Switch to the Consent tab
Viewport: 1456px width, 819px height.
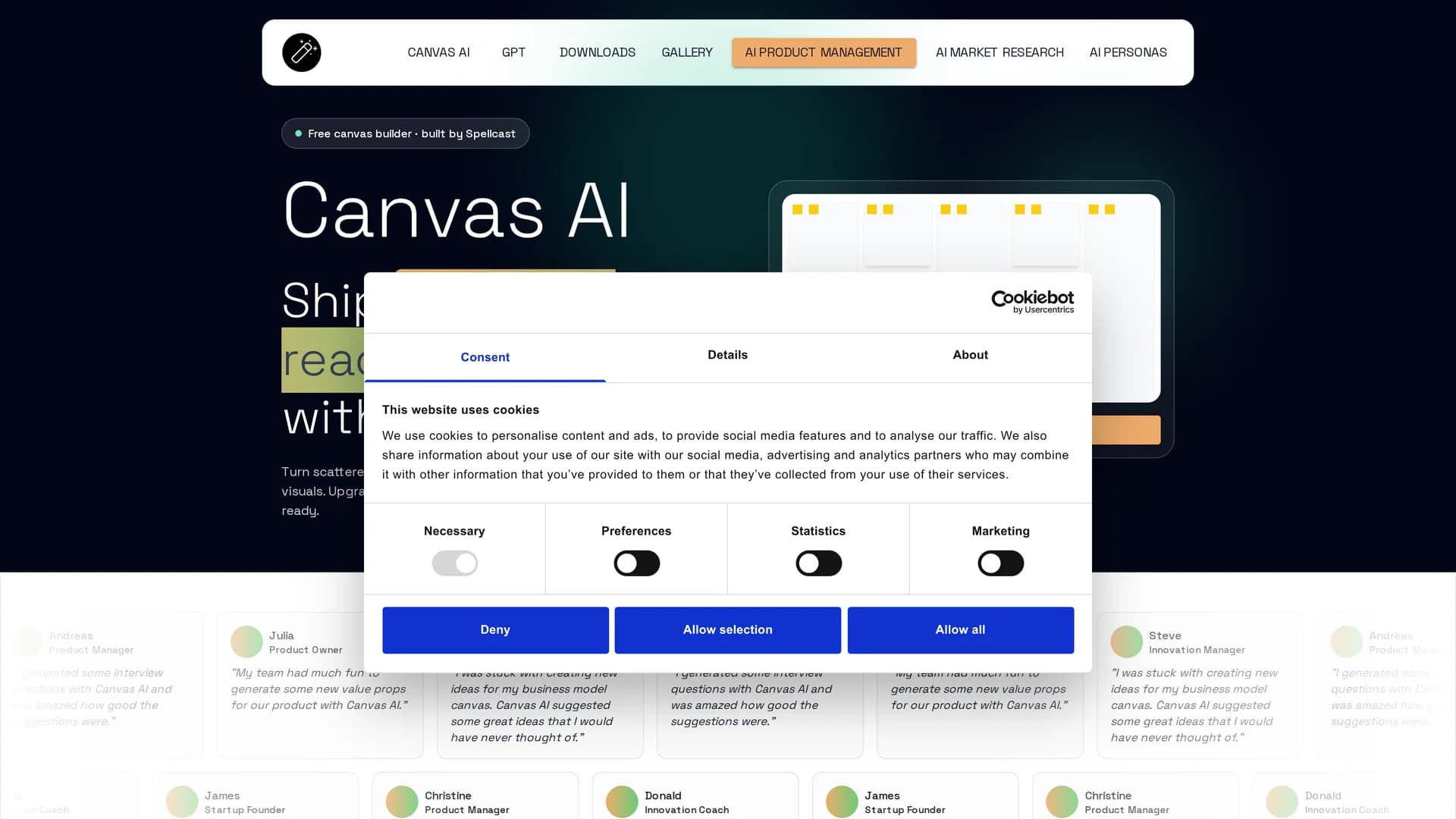pyautogui.click(x=485, y=357)
